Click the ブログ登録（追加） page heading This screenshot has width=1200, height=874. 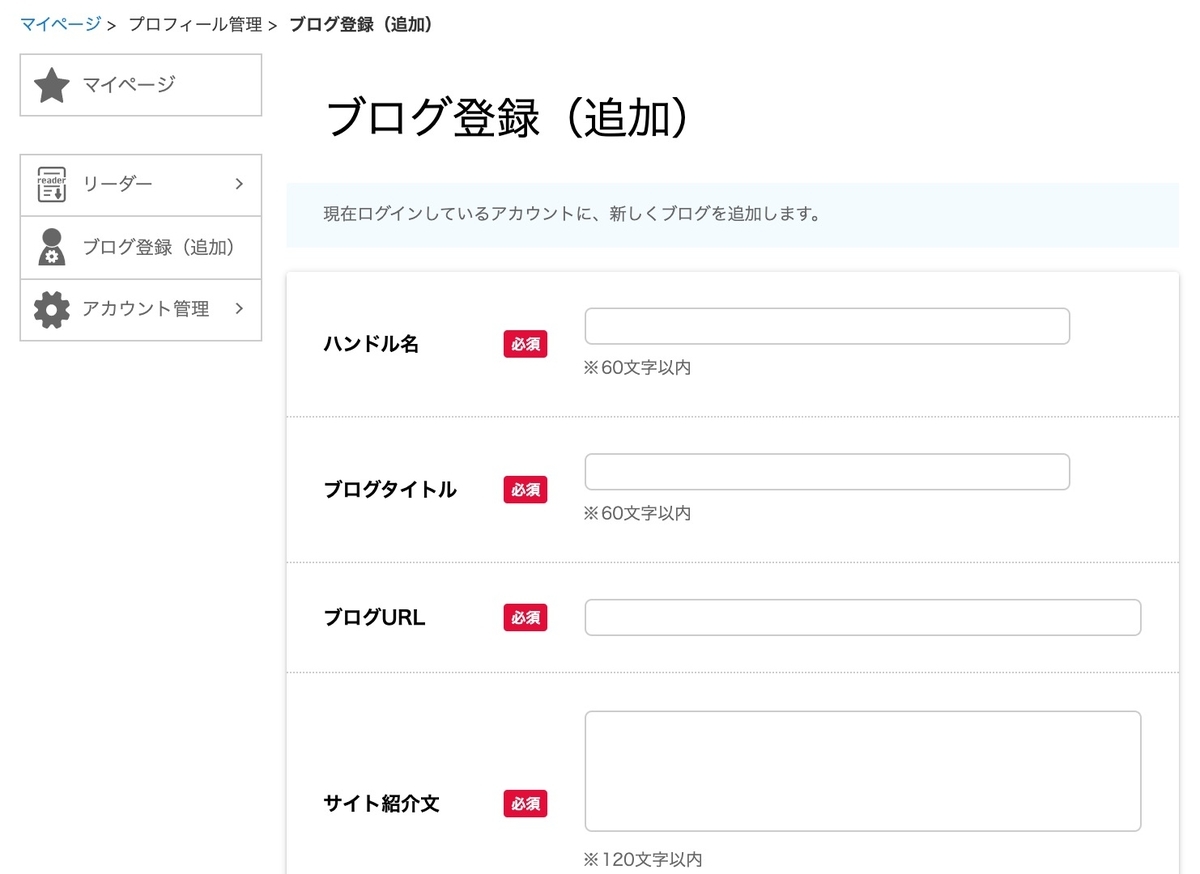pyautogui.click(x=509, y=120)
